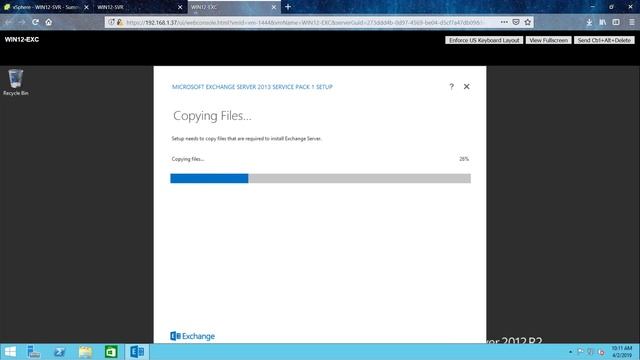Open the taskbar clock showing 10:11 AM
Image resolution: width=640 pixels, height=360 pixels.
click(x=622, y=351)
